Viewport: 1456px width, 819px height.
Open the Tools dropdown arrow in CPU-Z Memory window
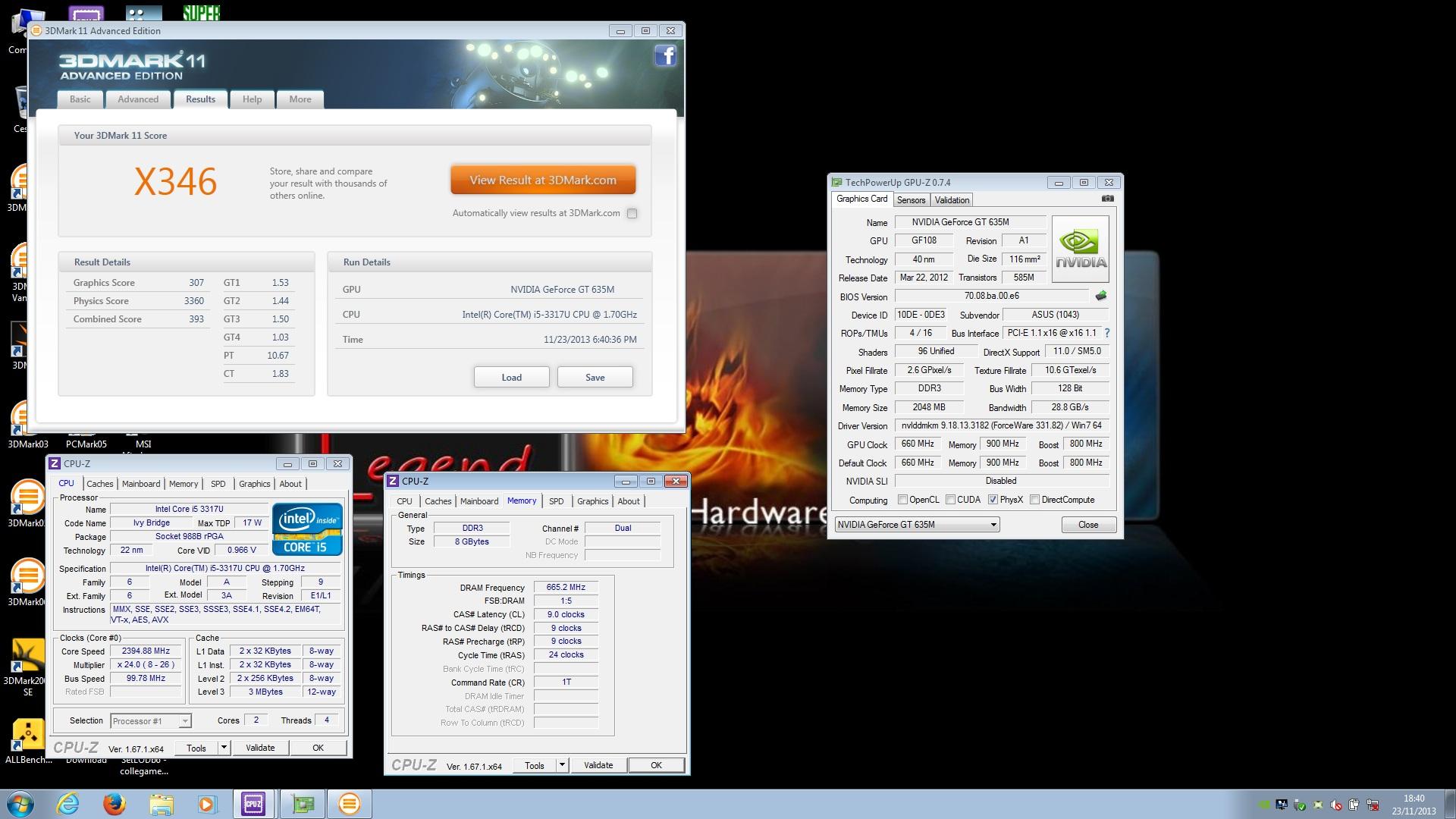tap(562, 765)
